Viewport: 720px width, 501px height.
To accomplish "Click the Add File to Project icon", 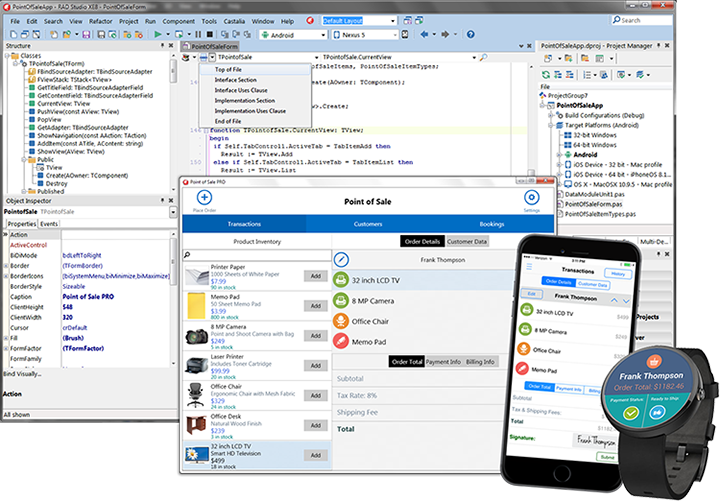I will tap(127, 34).
